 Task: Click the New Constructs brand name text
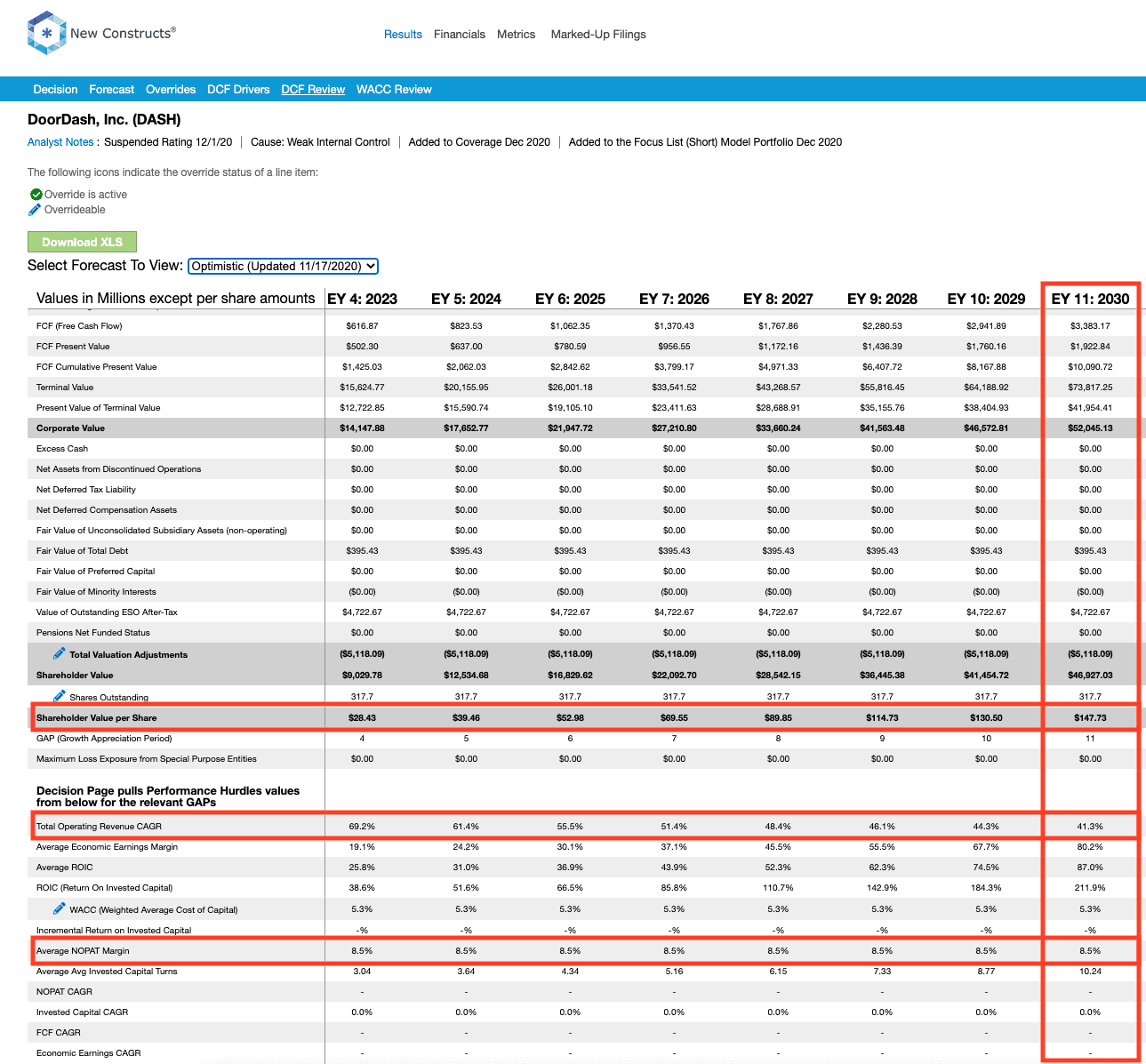123,33
